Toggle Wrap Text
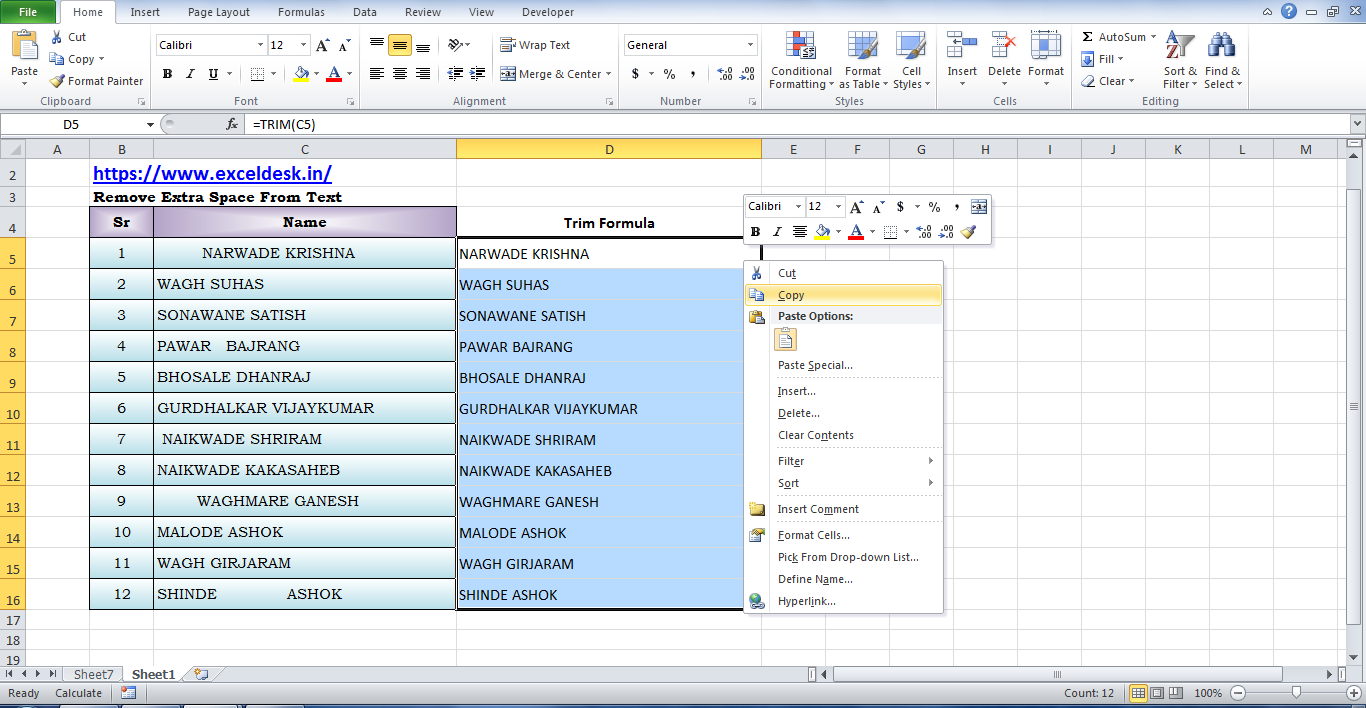 535,45
